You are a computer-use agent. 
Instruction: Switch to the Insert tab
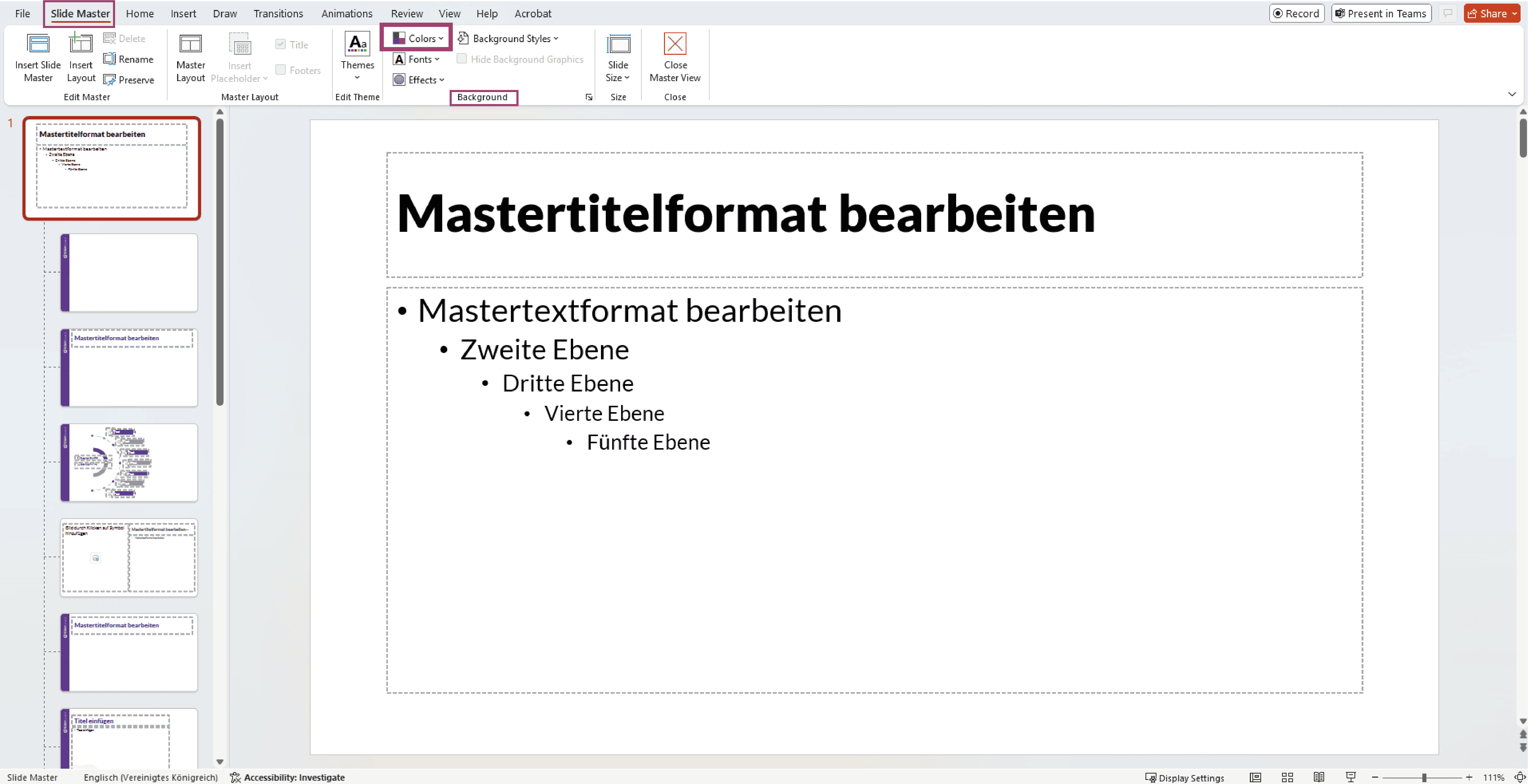point(183,14)
